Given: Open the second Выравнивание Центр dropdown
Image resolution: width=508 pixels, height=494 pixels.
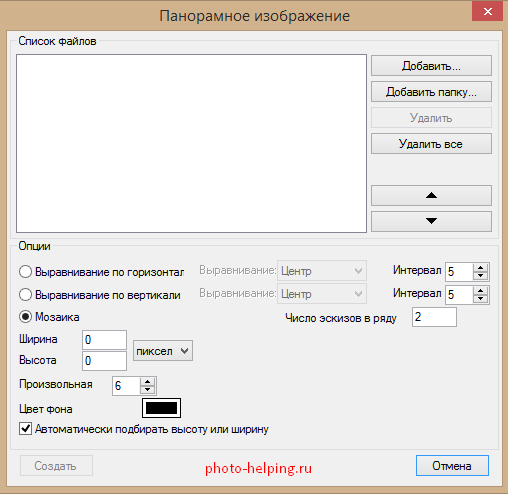Looking at the screenshot, I should tap(322, 294).
